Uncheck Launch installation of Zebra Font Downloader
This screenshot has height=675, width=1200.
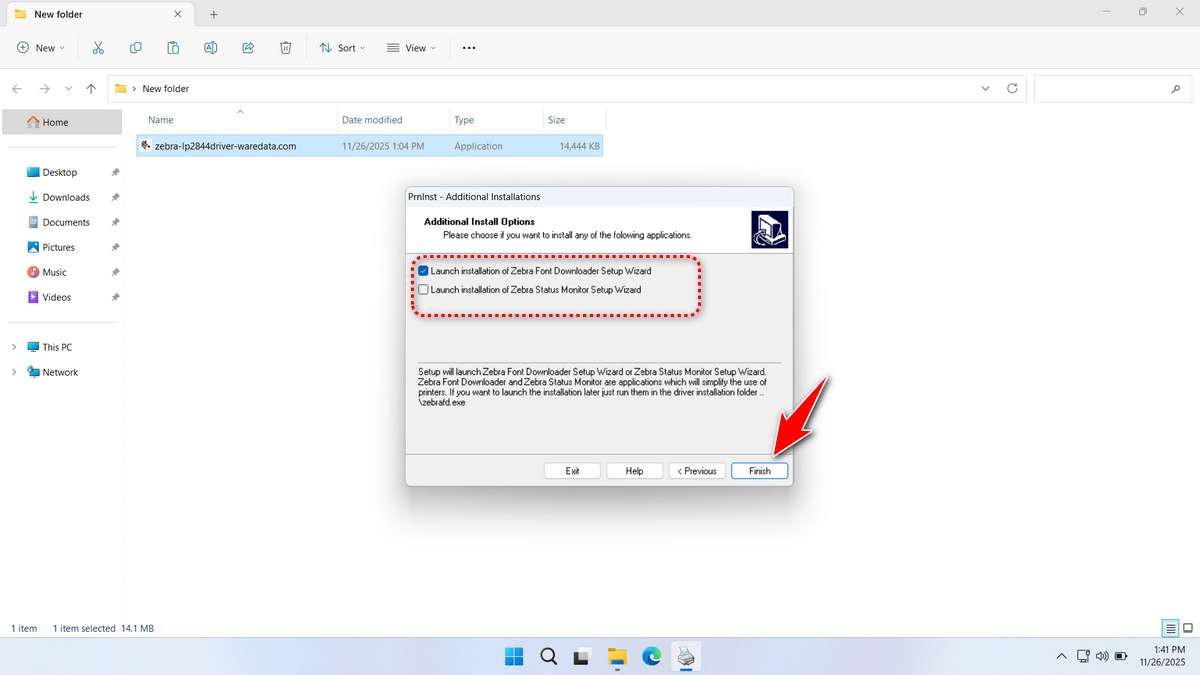click(x=423, y=270)
